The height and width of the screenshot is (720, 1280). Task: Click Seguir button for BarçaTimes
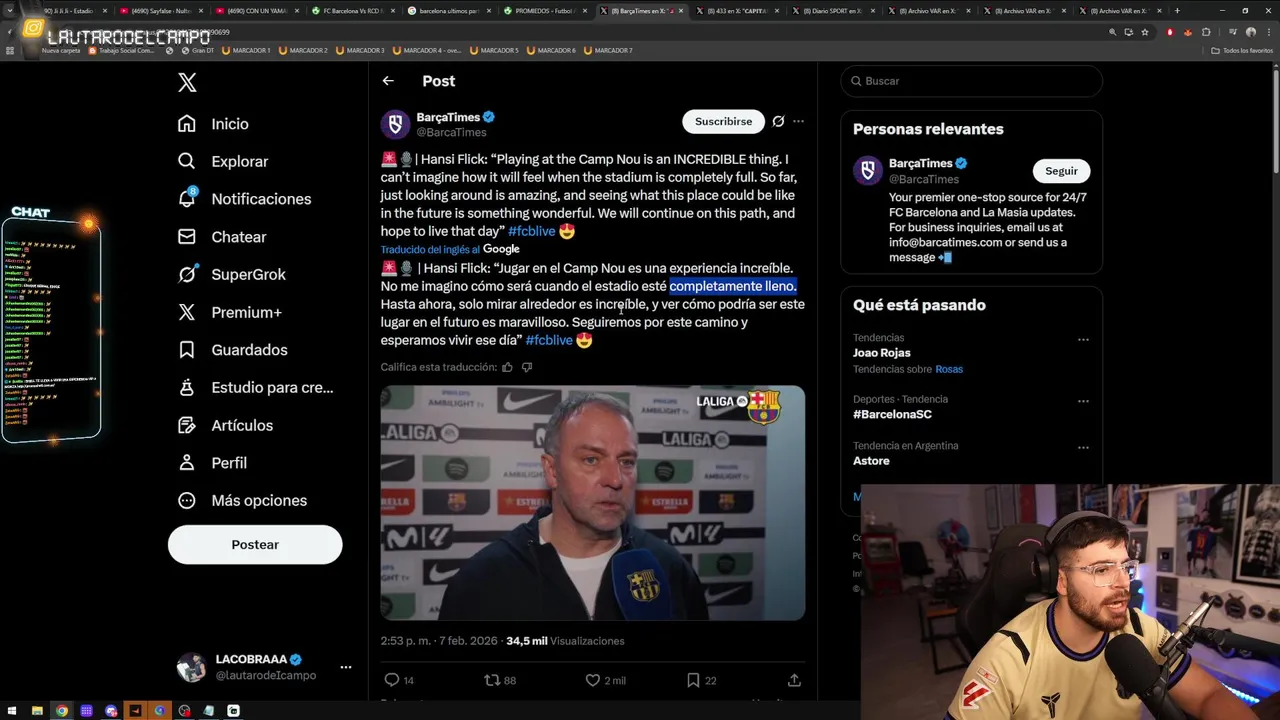(1061, 171)
